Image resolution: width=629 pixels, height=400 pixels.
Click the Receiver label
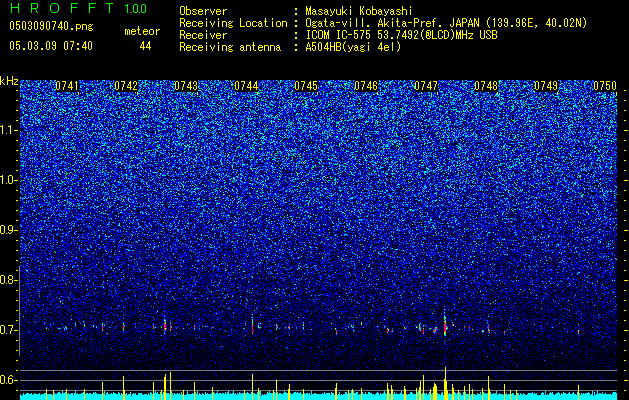point(203,35)
